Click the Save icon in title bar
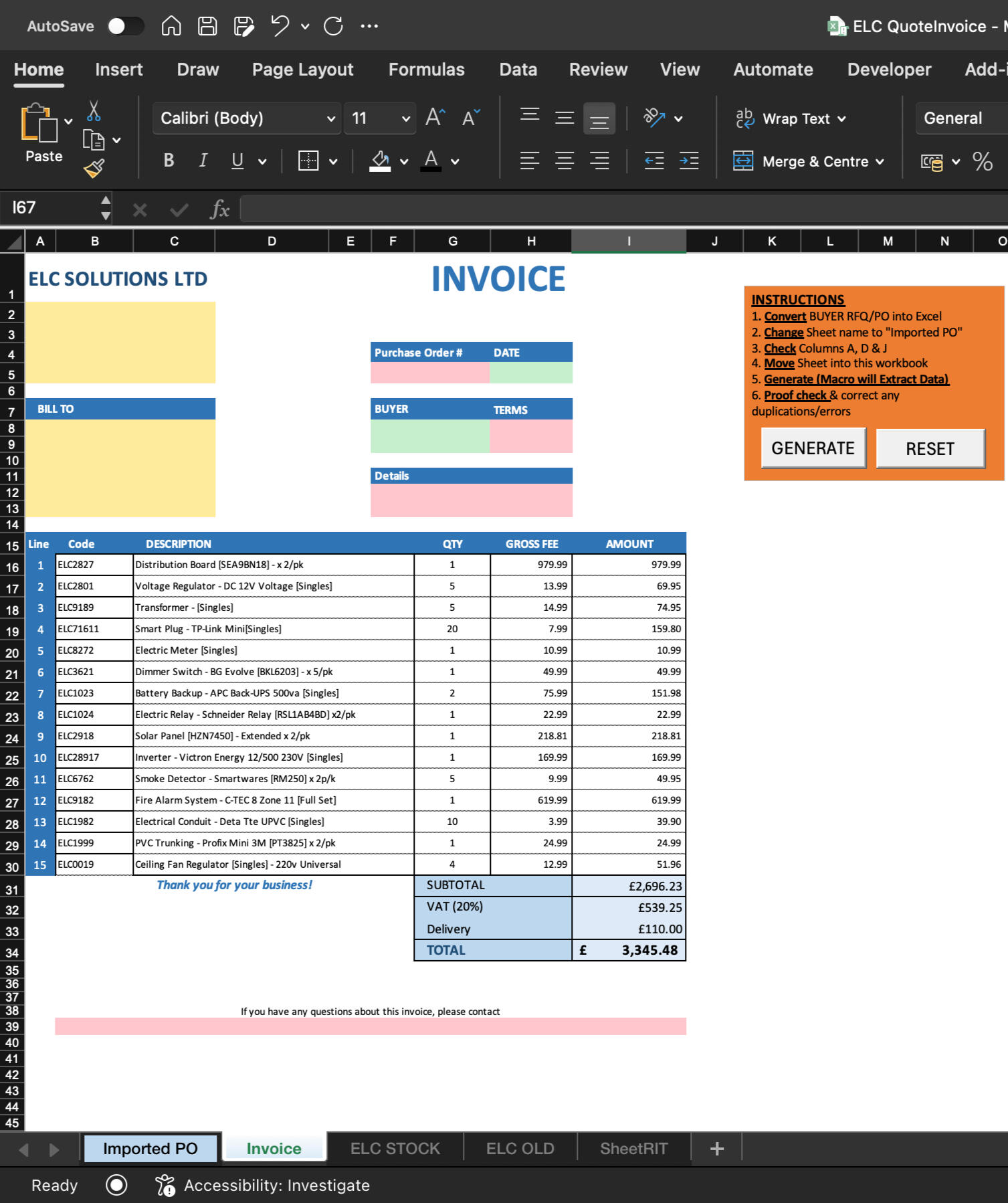1008x1203 pixels. [207, 26]
